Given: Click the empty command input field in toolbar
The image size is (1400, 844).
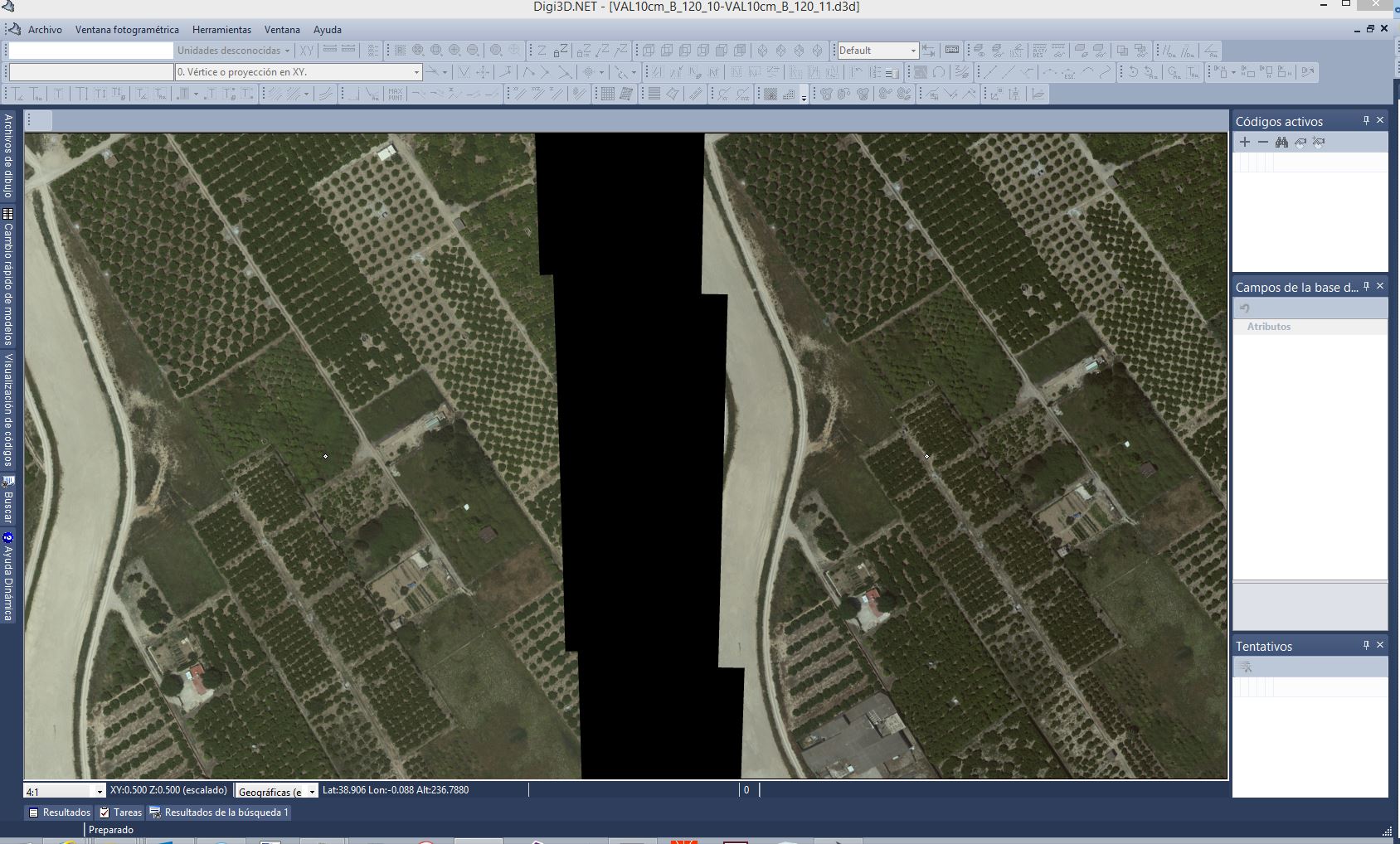Looking at the screenshot, I should (90, 51).
